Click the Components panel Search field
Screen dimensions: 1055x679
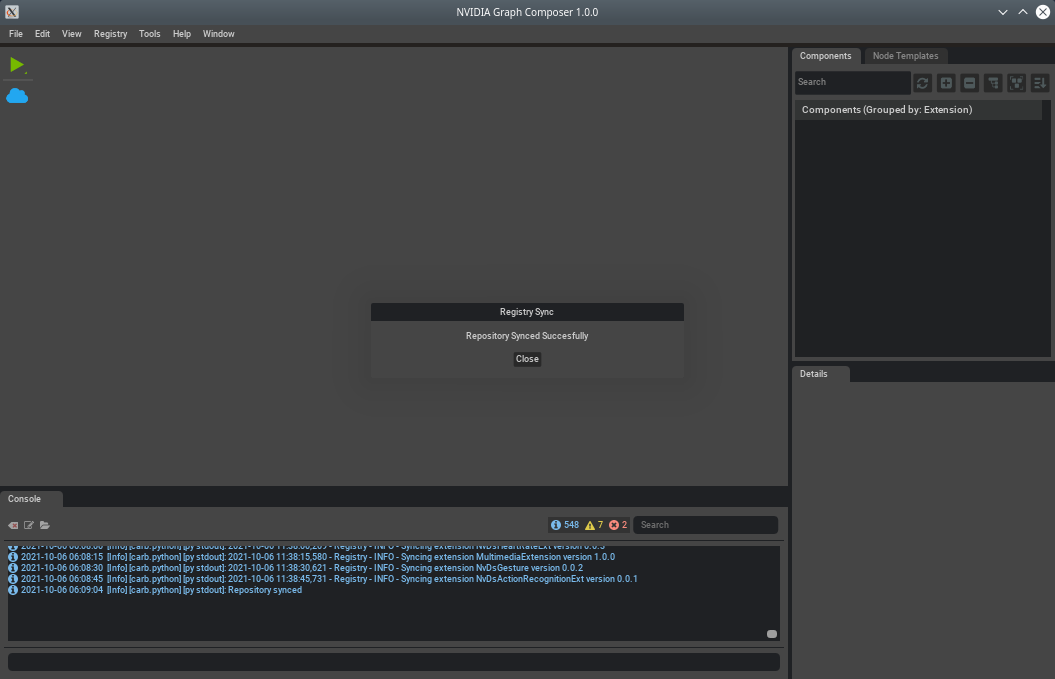click(852, 82)
